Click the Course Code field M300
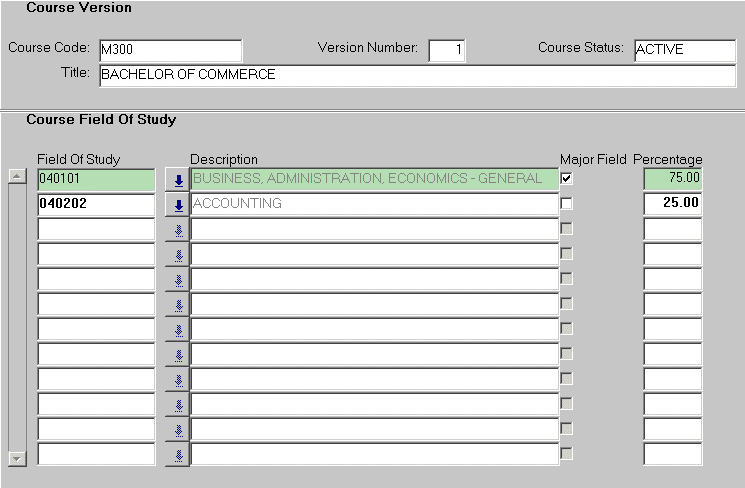The width and height of the screenshot is (745, 488). pos(169,50)
